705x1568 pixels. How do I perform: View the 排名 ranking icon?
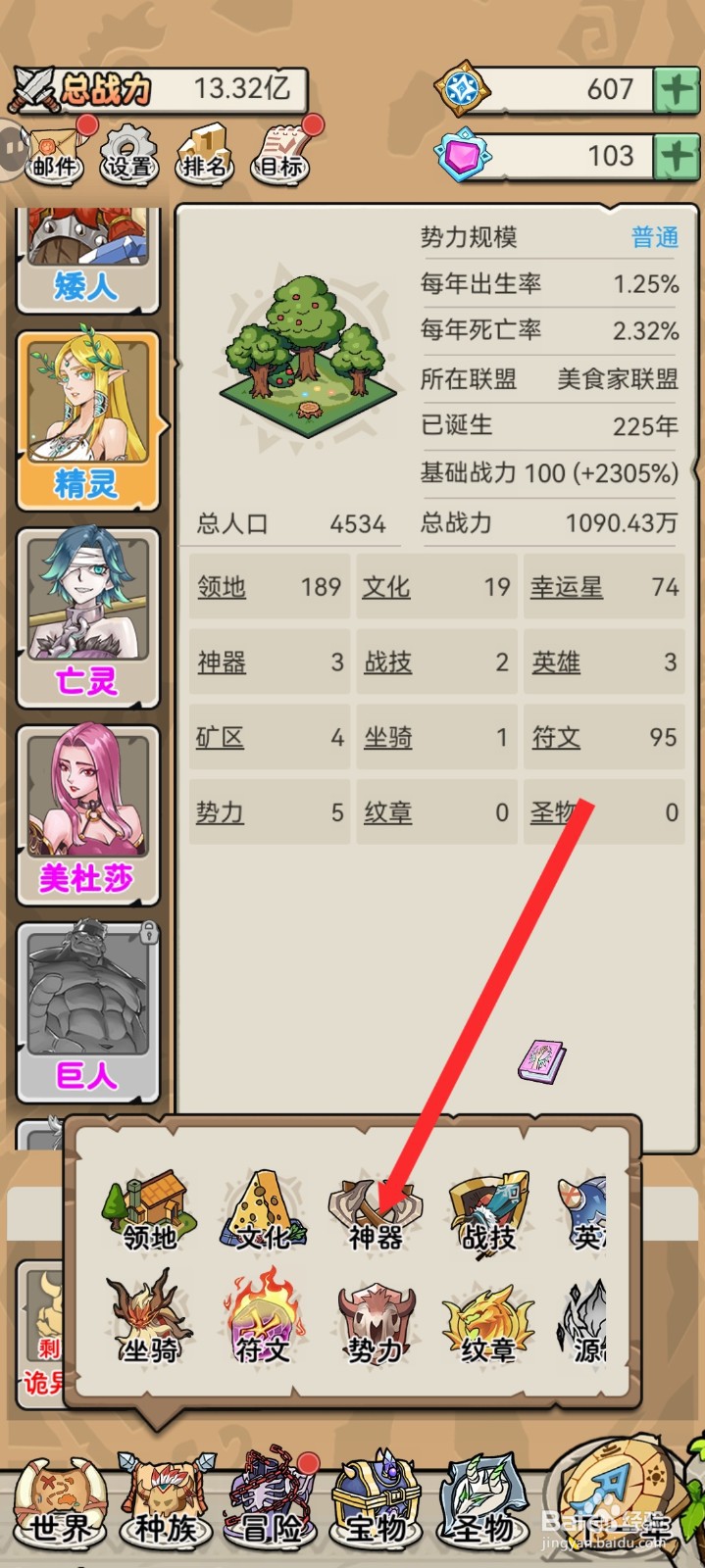tap(204, 154)
